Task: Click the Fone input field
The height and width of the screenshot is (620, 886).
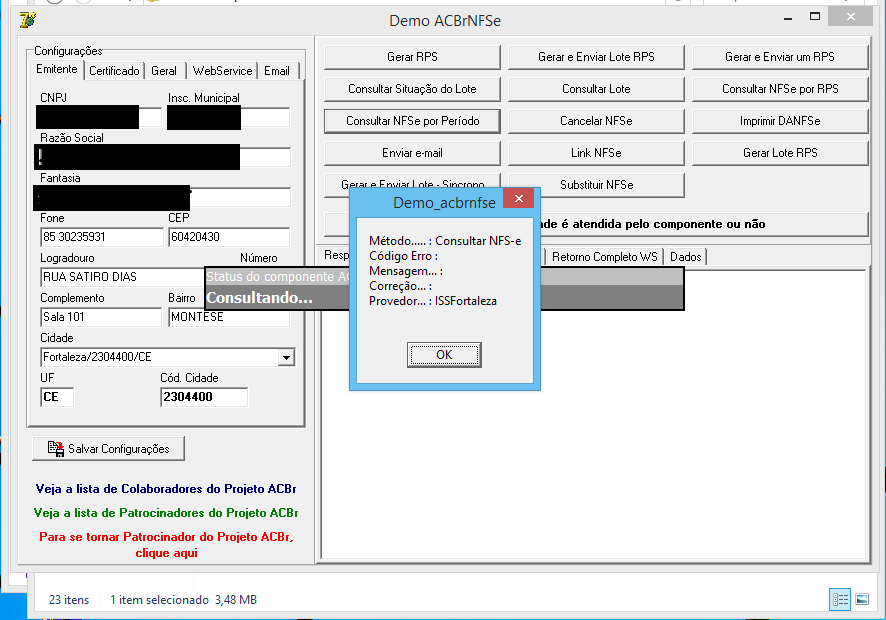Action: coord(102,237)
